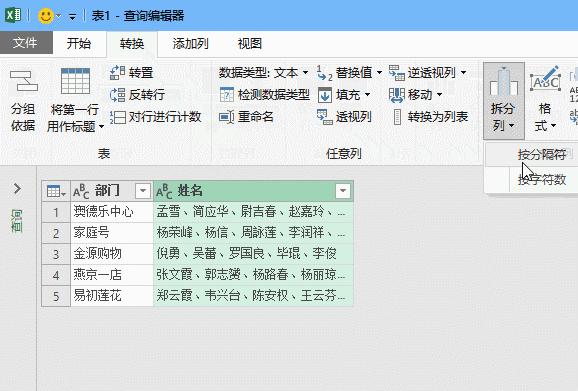The image size is (578, 391).
Task: Click the 对行进行计数 count icon
Action: coord(117,117)
